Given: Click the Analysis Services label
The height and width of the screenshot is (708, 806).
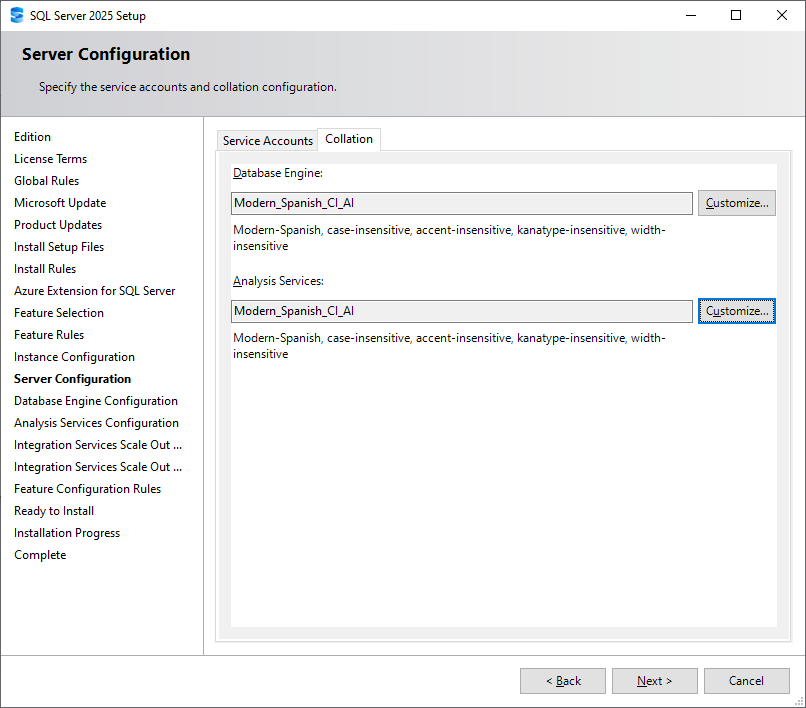Looking at the screenshot, I should (278, 281).
